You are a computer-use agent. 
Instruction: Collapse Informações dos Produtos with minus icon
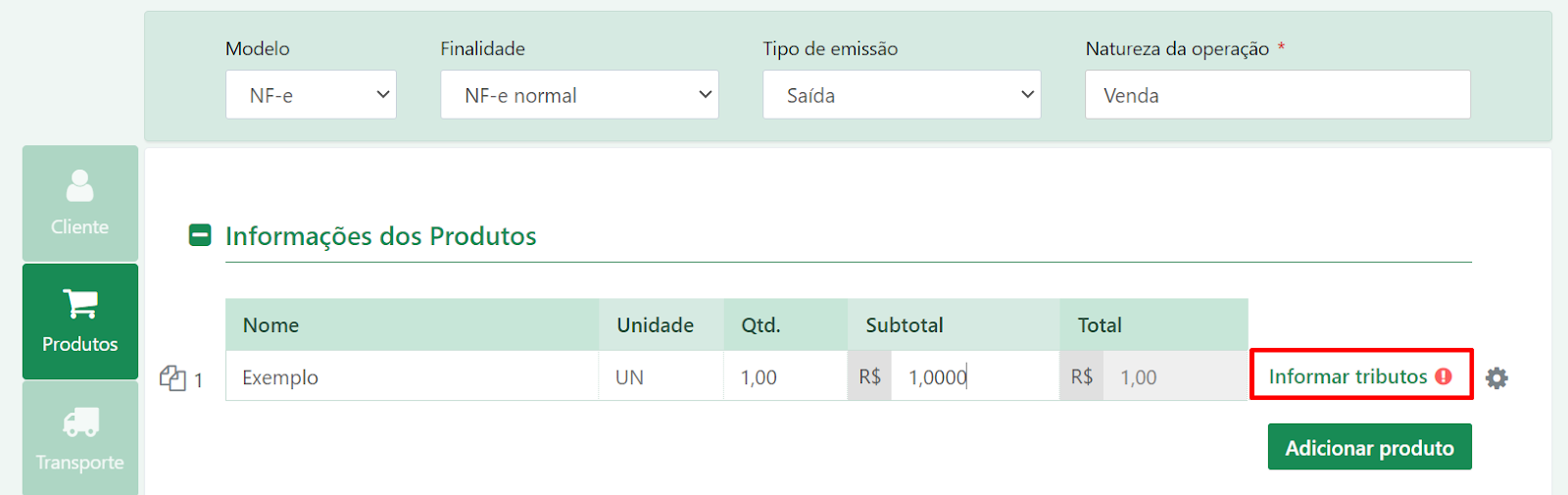[x=200, y=235]
